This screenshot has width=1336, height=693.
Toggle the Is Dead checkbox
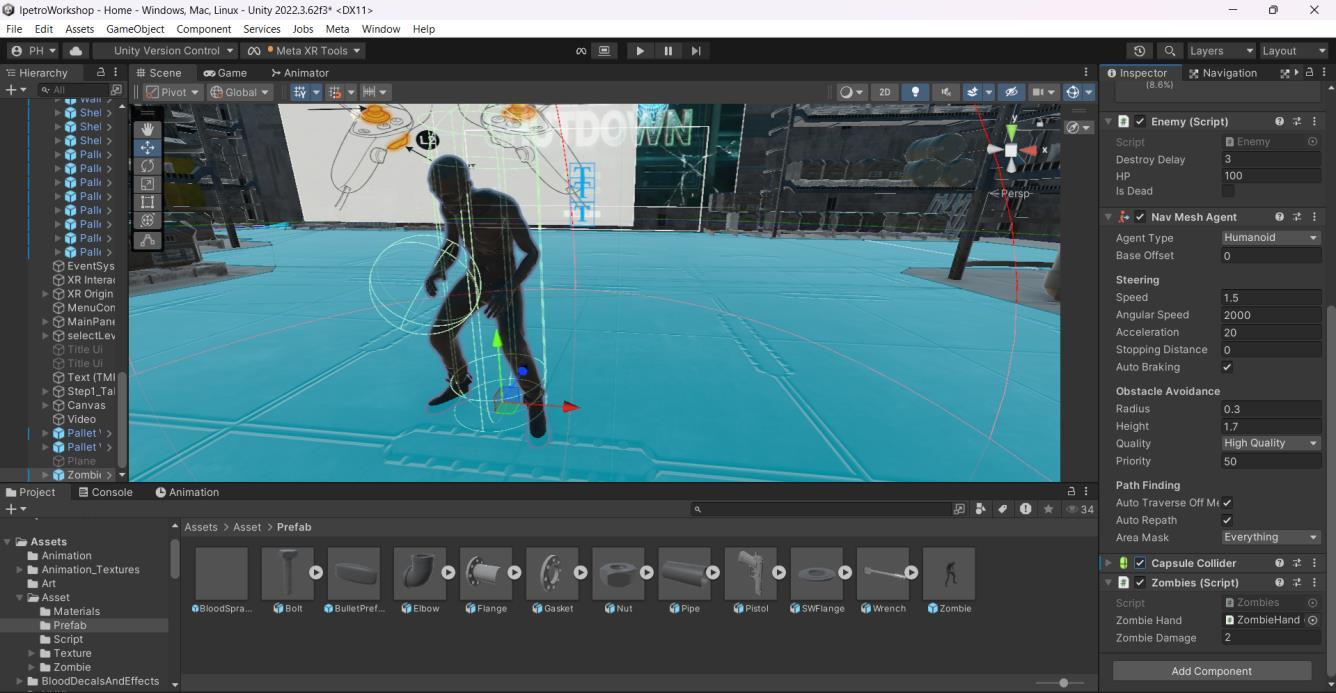click(x=1227, y=191)
